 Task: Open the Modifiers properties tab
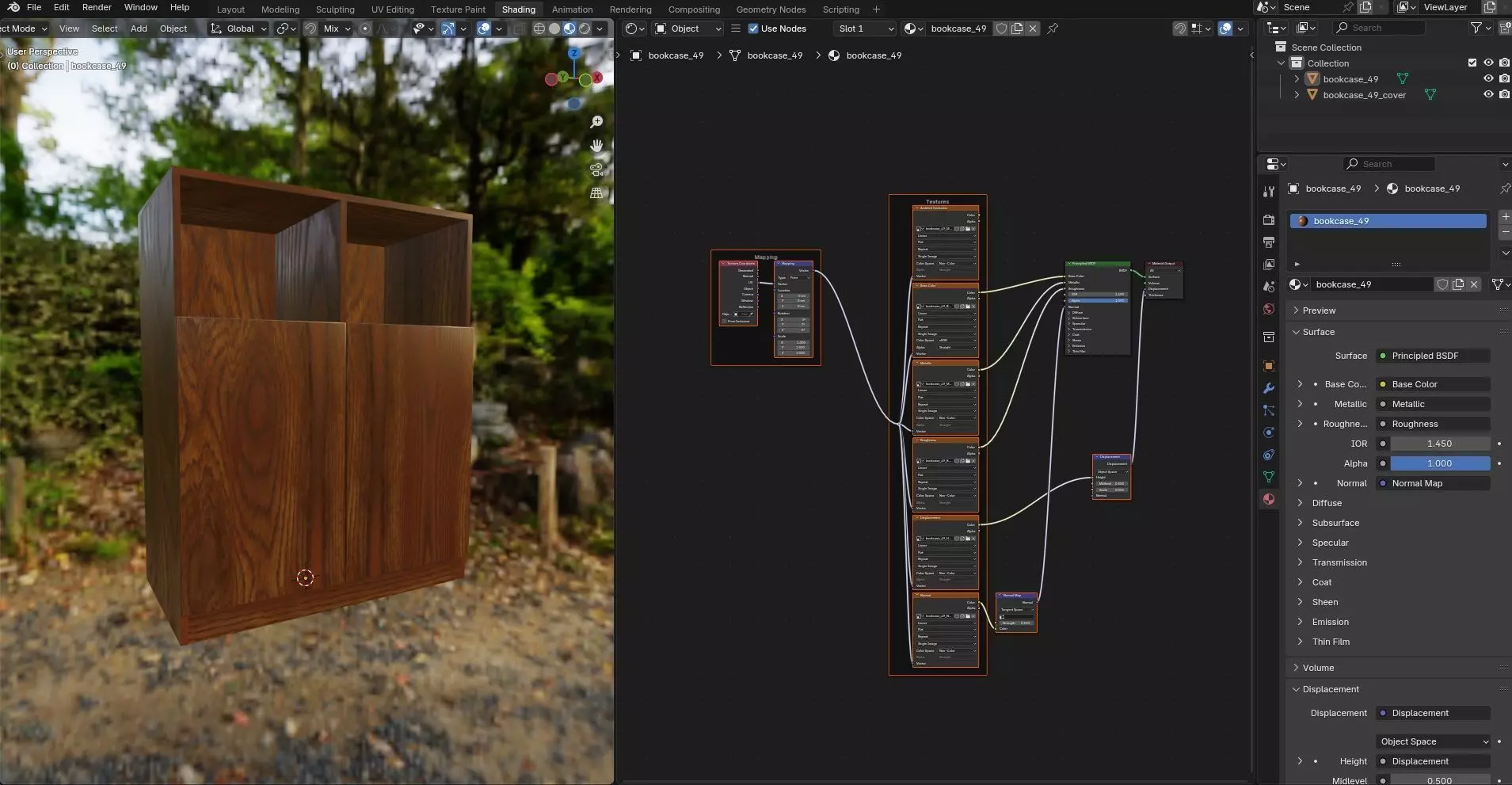coord(1269,388)
